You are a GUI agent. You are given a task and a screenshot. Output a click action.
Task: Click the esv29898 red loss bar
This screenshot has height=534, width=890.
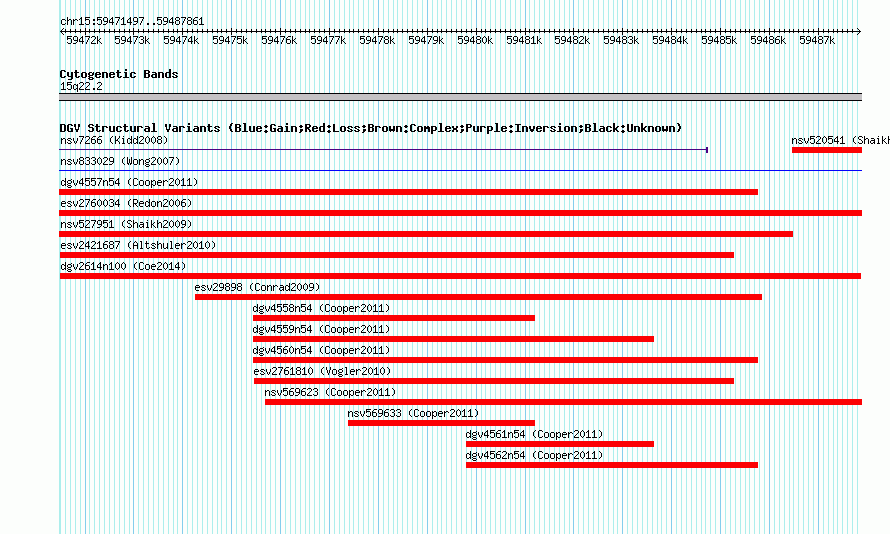478,297
